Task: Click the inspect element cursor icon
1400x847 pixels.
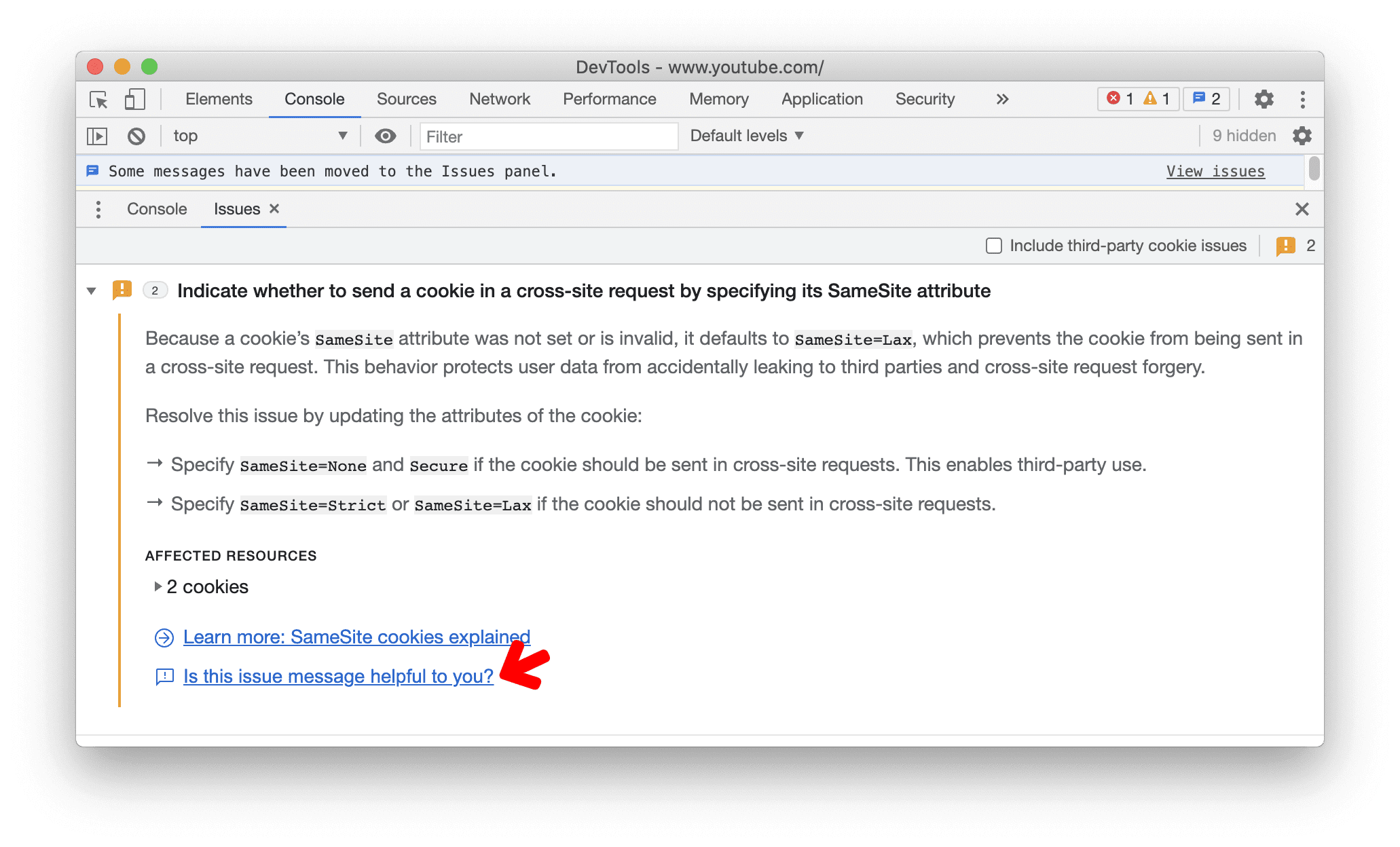Action: point(100,99)
